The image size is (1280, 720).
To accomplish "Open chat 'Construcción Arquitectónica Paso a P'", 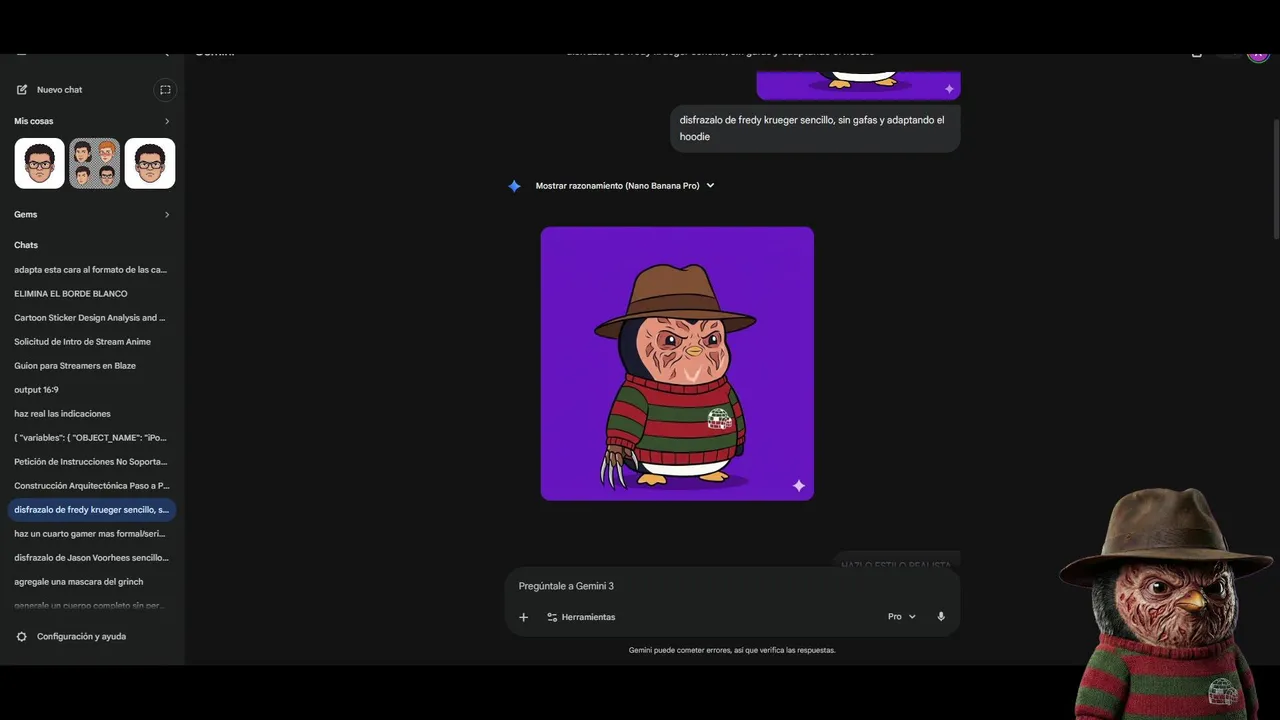I will coord(91,486).
